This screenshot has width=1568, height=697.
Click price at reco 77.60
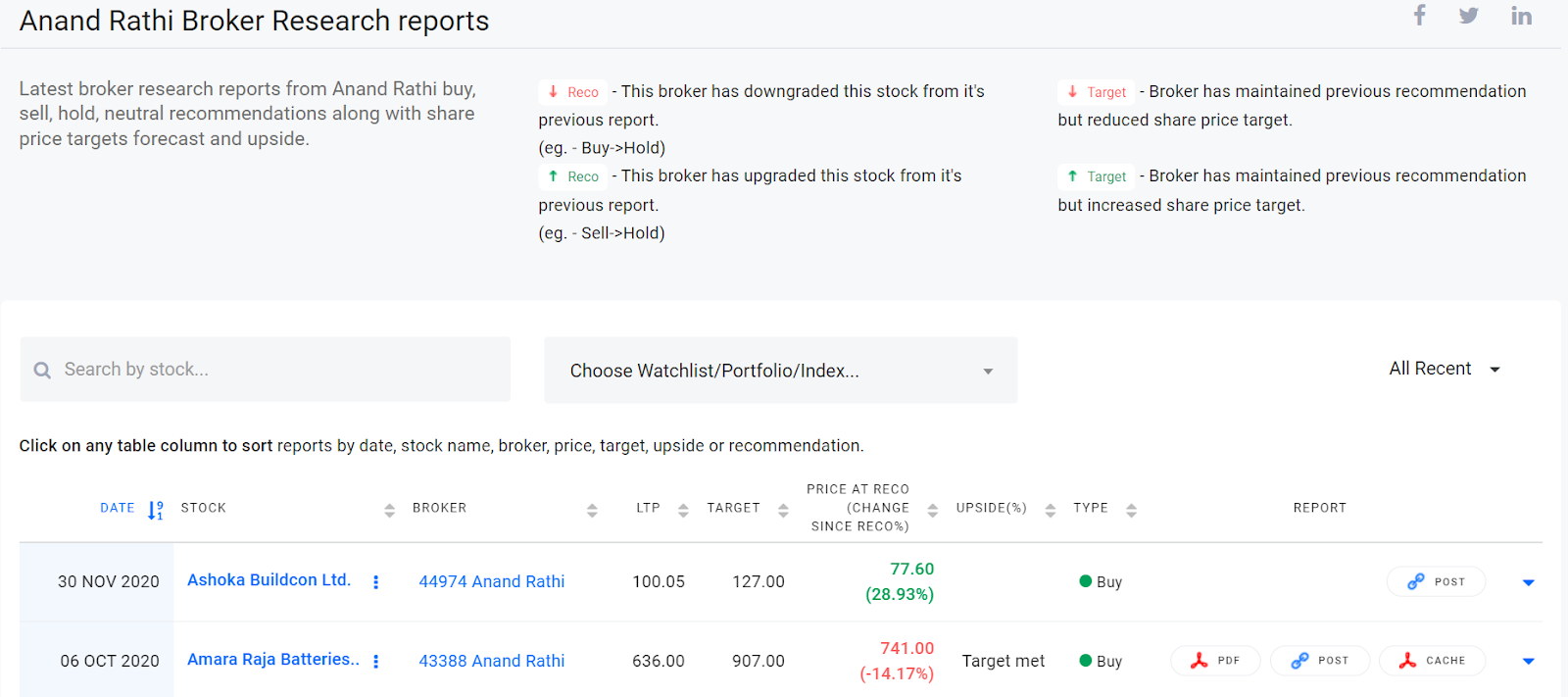tap(911, 570)
